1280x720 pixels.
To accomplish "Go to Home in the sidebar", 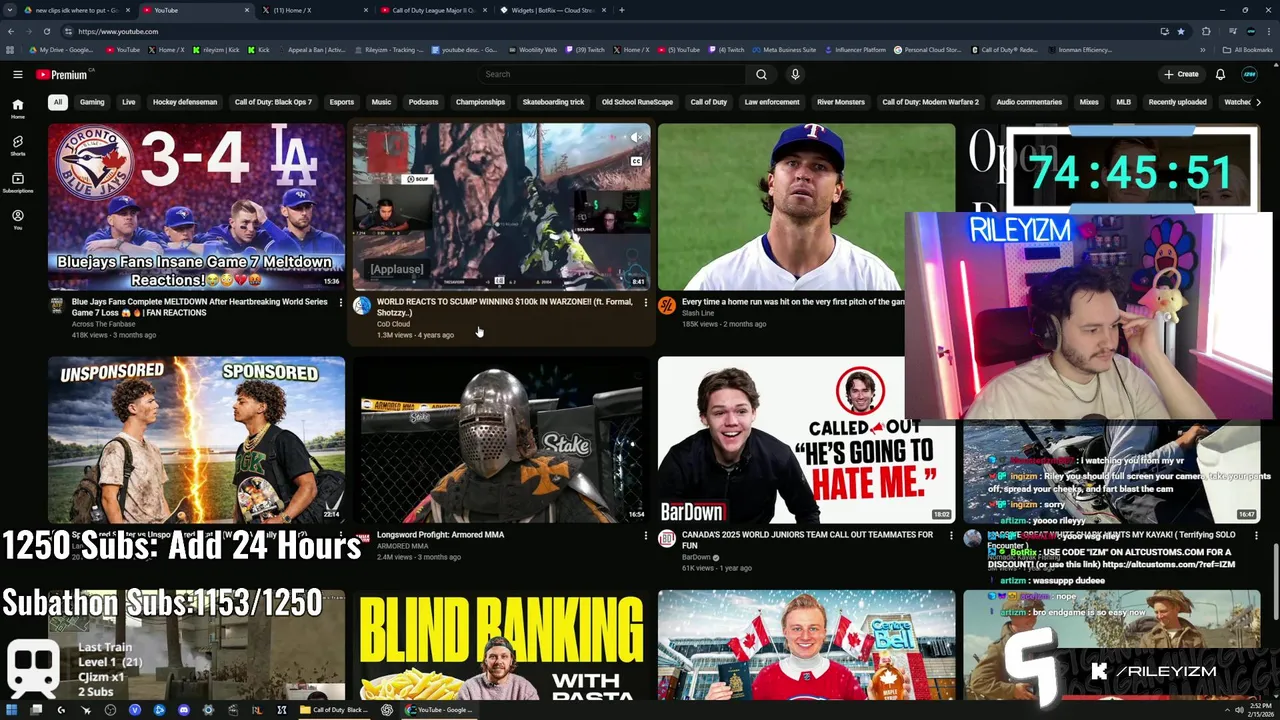I will point(18,108).
